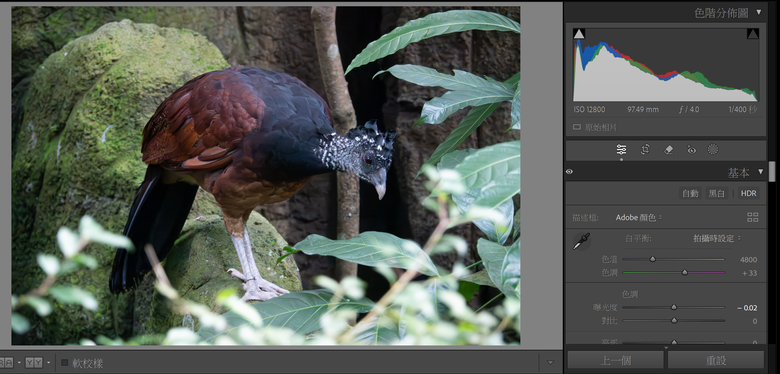Click the contrast value 0 field
Viewport: 780px width, 374px height.
point(755,321)
